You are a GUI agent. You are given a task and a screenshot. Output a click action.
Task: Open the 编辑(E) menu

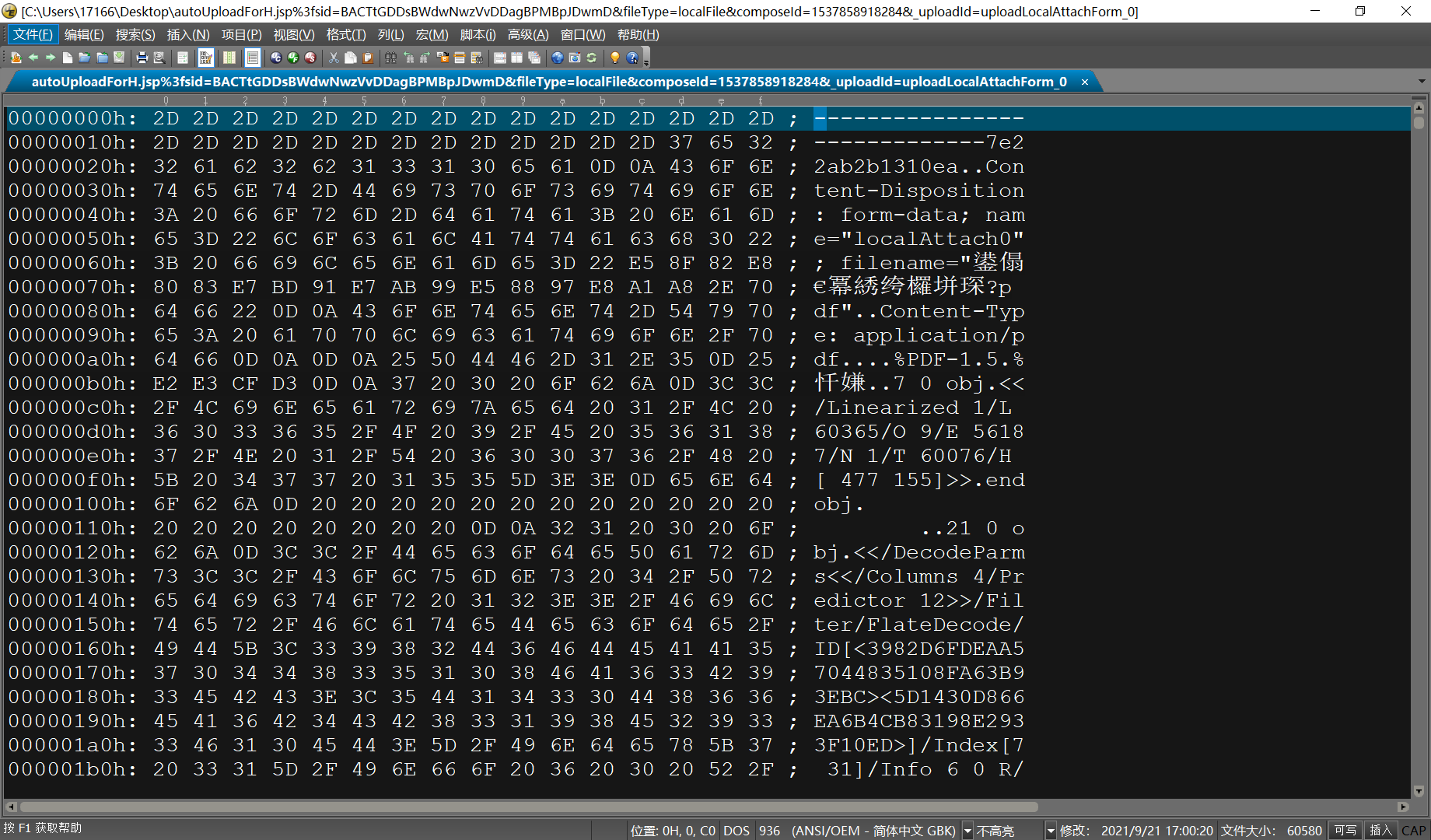coord(84,34)
